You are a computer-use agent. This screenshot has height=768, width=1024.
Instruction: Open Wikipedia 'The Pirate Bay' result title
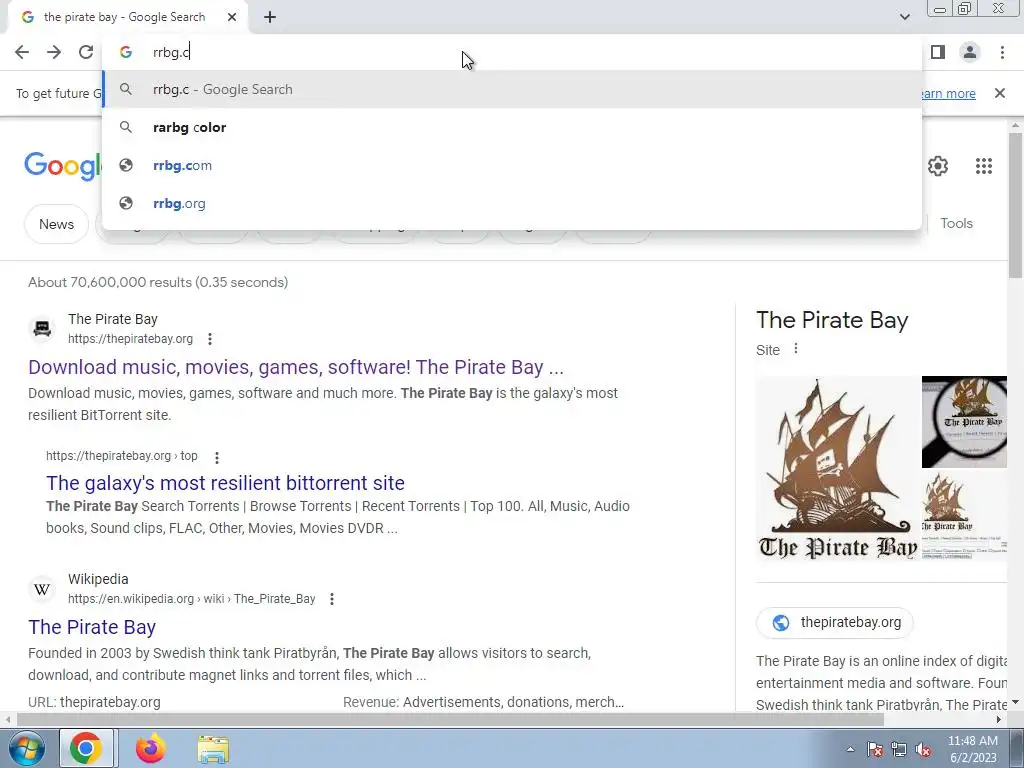point(92,627)
